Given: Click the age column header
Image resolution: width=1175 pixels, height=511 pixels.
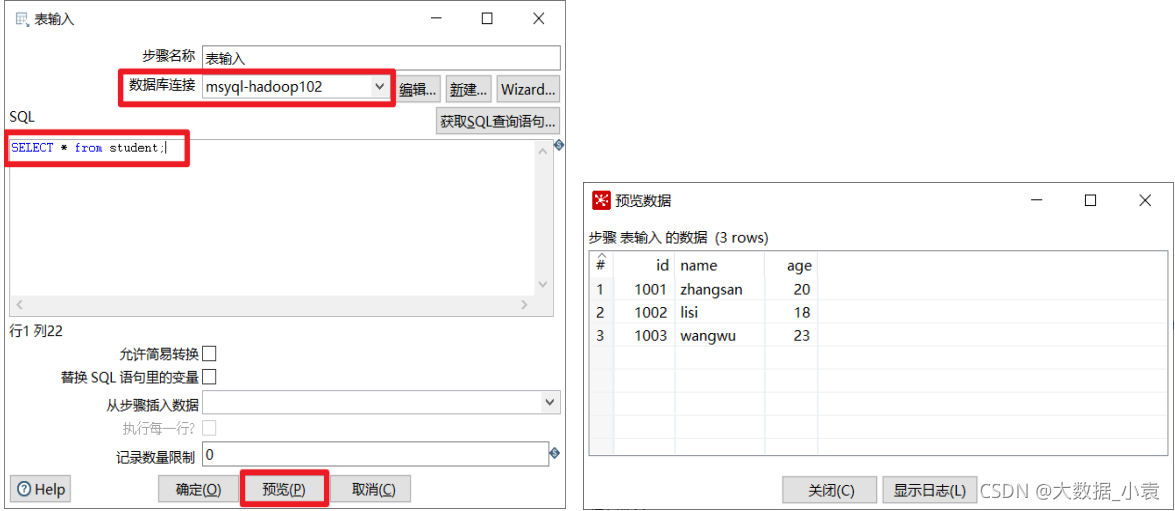Looking at the screenshot, I should (791, 264).
